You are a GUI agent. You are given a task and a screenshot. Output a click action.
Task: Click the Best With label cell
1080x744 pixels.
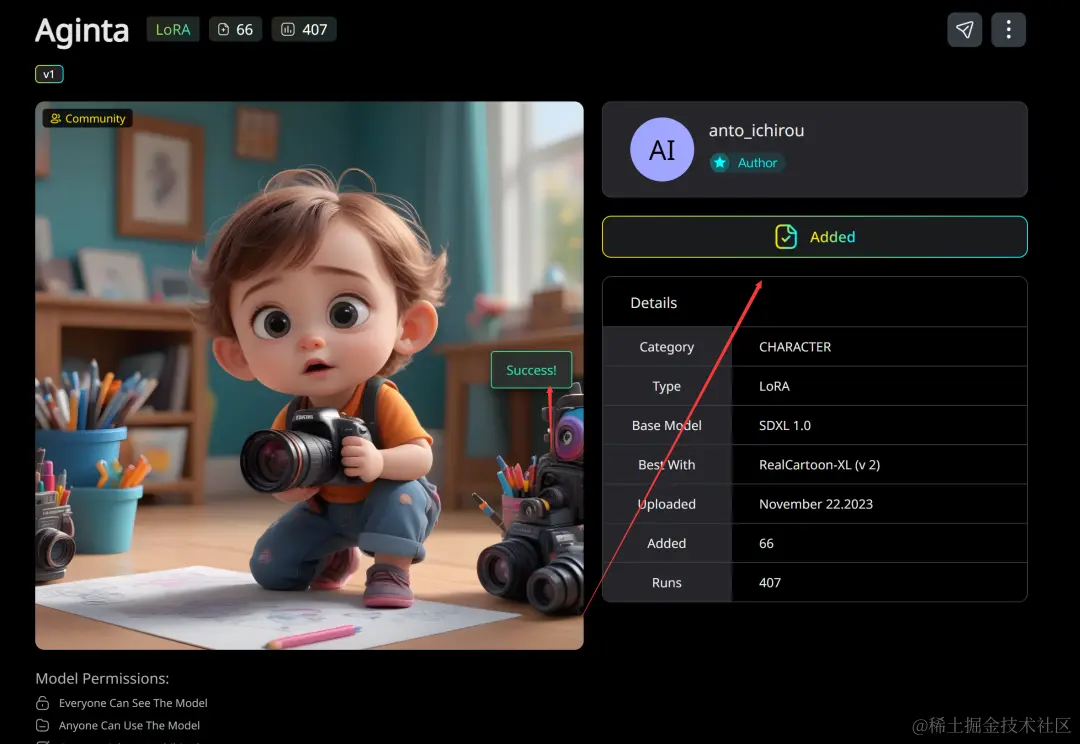pyautogui.click(x=667, y=465)
